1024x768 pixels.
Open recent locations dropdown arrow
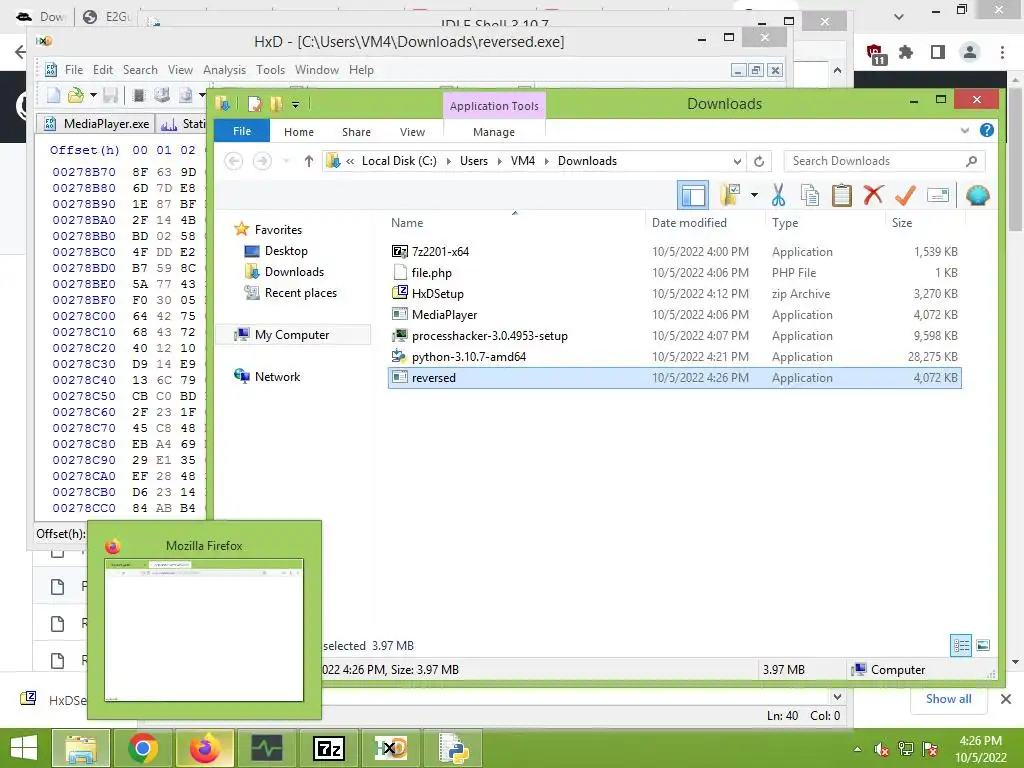[x=286, y=161]
